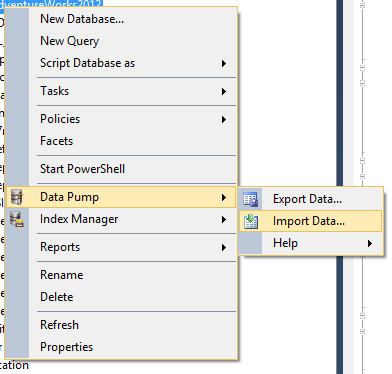The height and width of the screenshot is (374, 392).
Task: Click the Import Data green arrow icon
Action: pyautogui.click(x=251, y=221)
